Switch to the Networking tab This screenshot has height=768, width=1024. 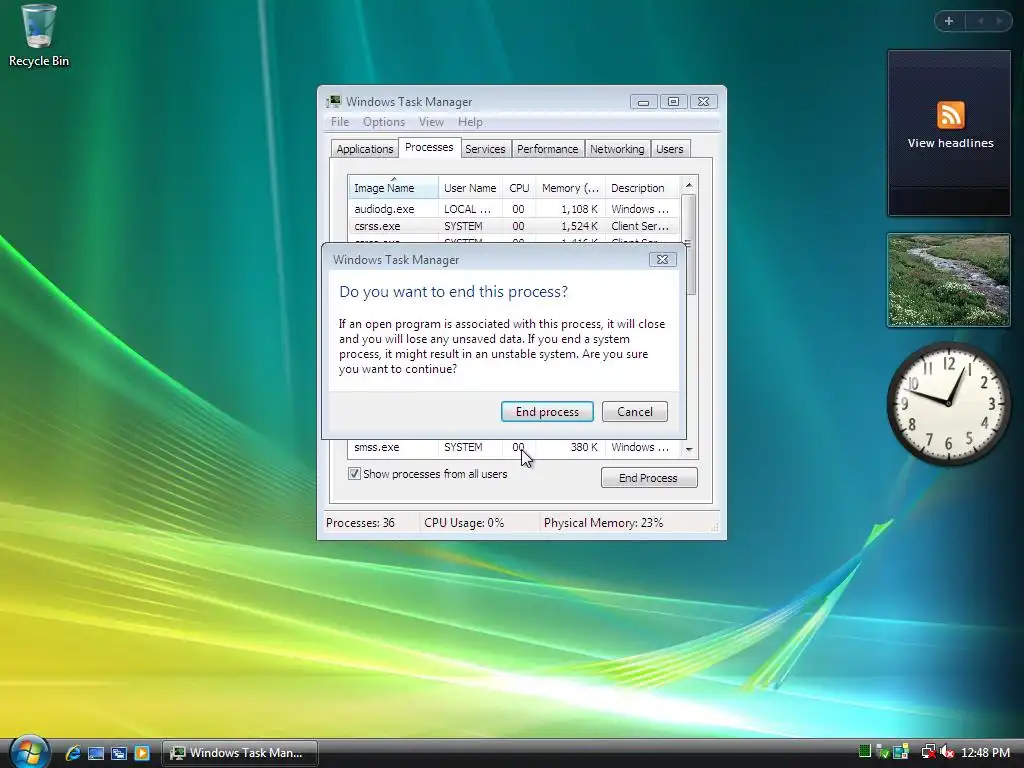617,149
